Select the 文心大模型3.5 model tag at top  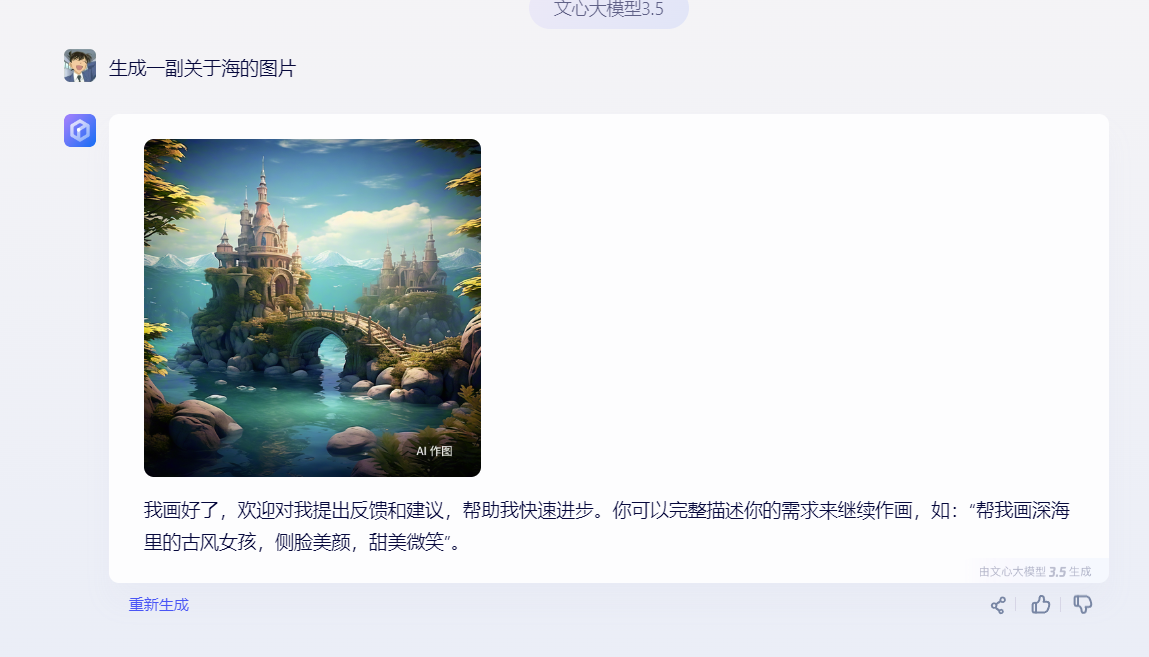point(609,10)
